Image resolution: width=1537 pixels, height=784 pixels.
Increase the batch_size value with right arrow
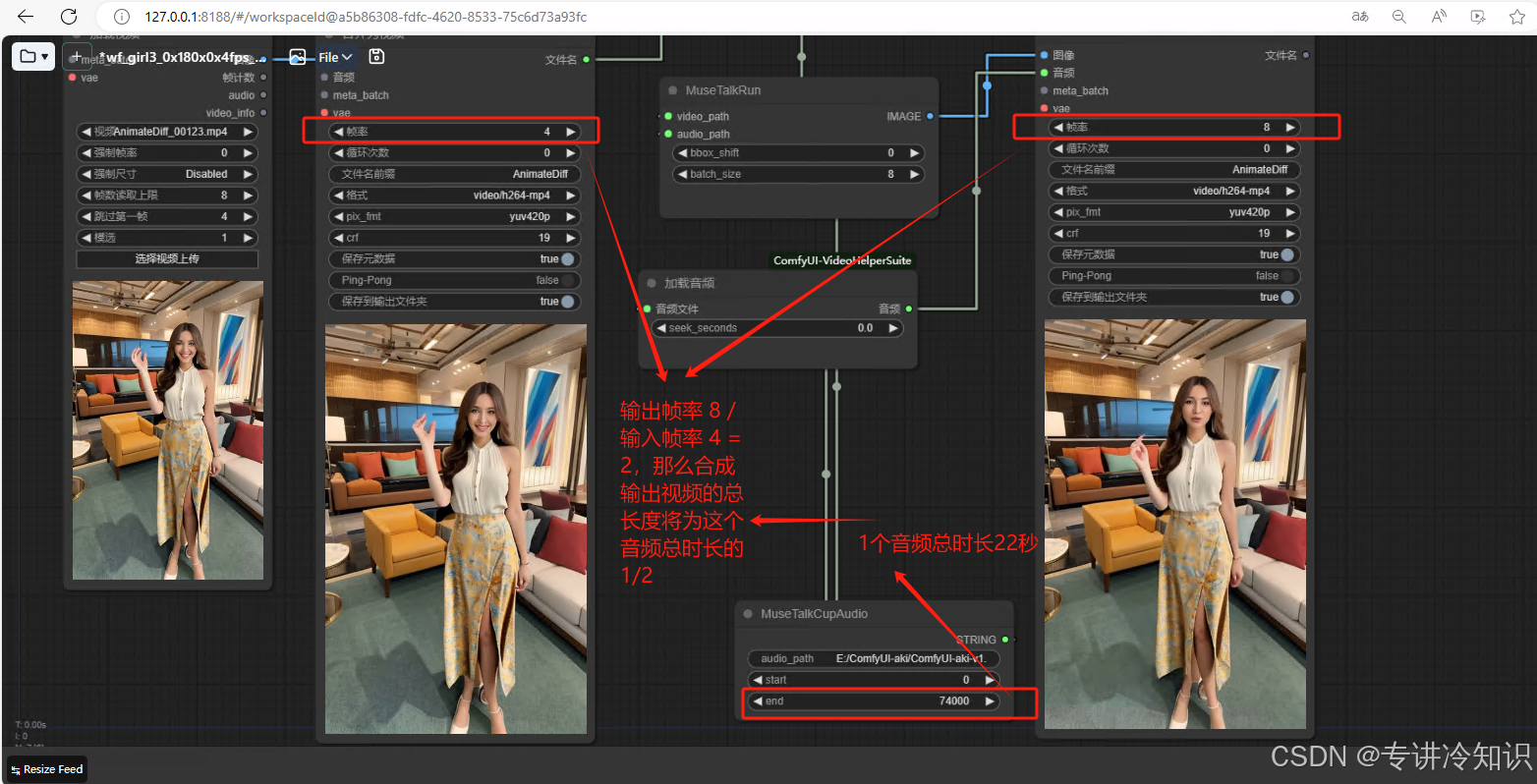[x=915, y=174]
